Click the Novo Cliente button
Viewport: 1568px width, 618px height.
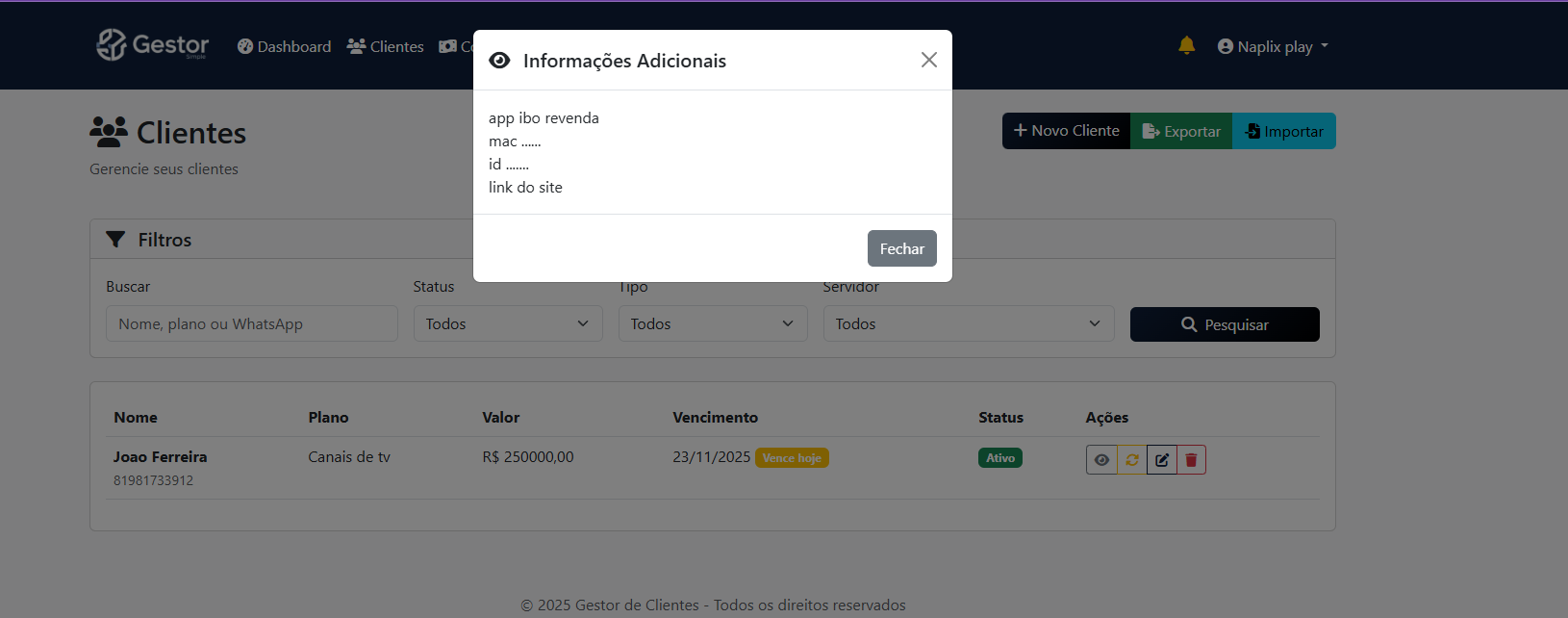(1066, 131)
